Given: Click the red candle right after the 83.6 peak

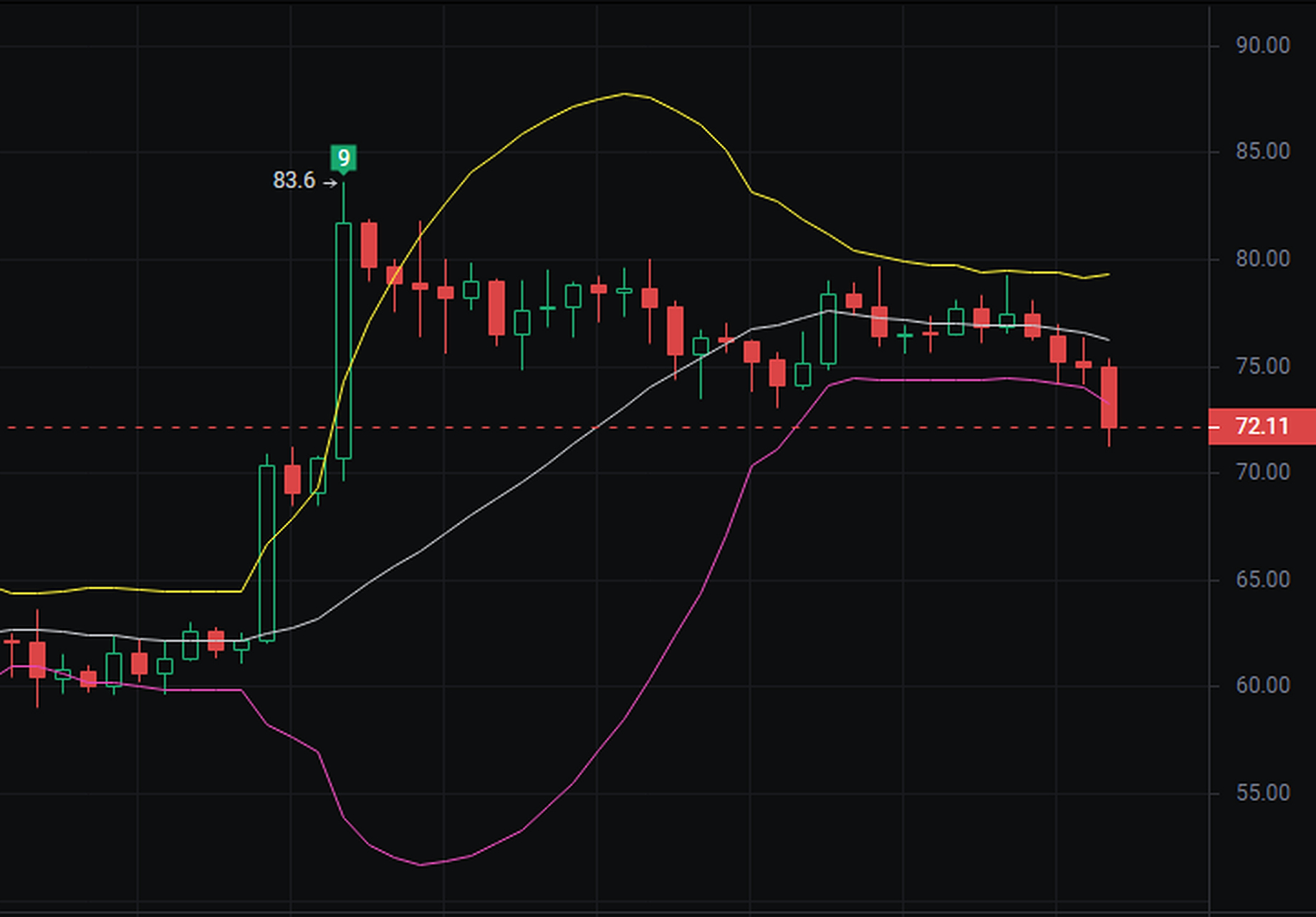Looking at the screenshot, I should pyautogui.click(x=369, y=245).
